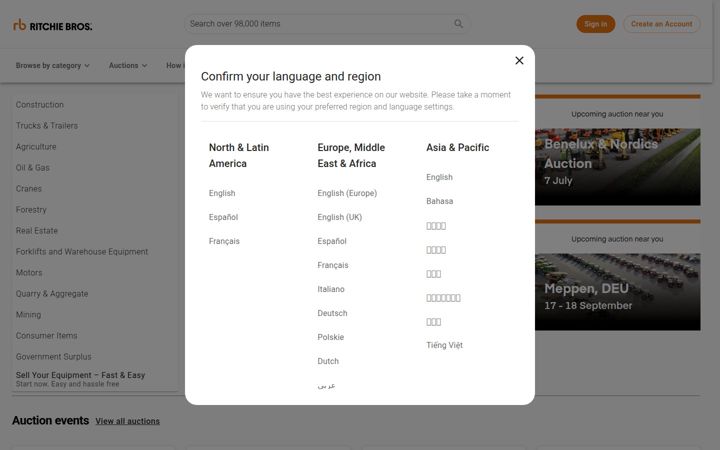
Task: Open the Auctions dropdown menu
Action: [128, 66]
